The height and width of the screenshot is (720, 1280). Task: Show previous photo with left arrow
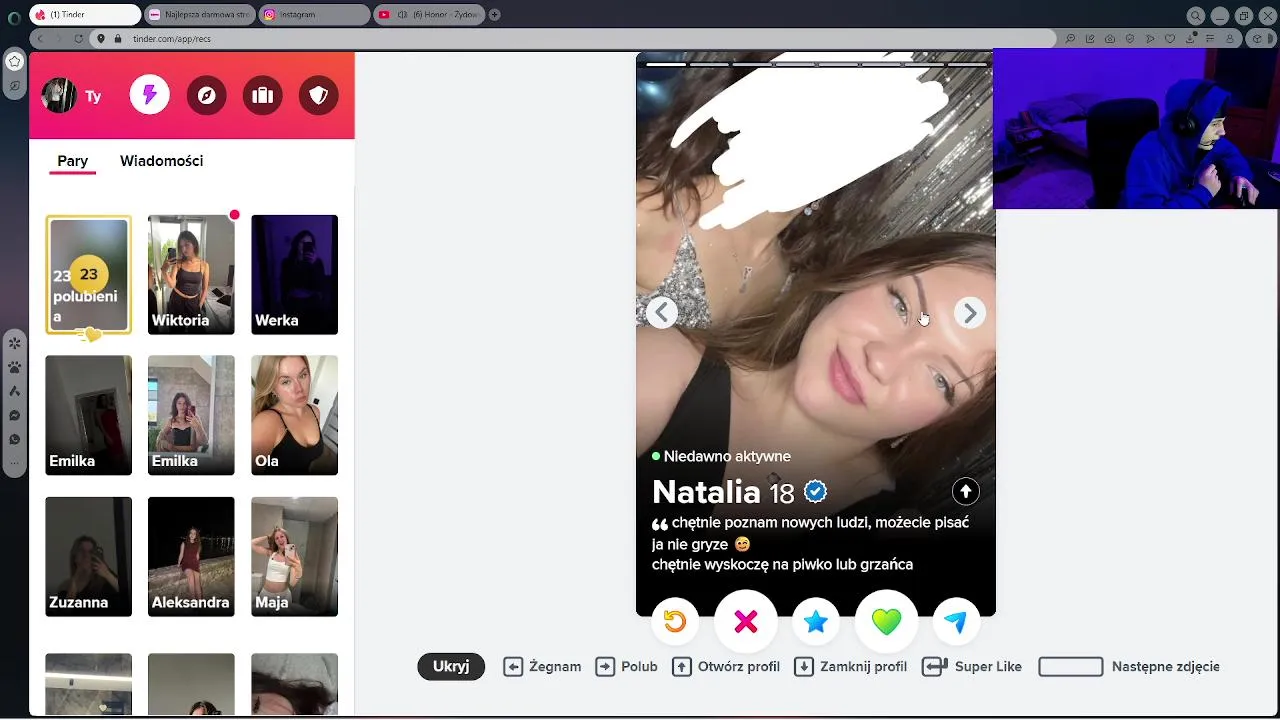[x=661, y=313]
